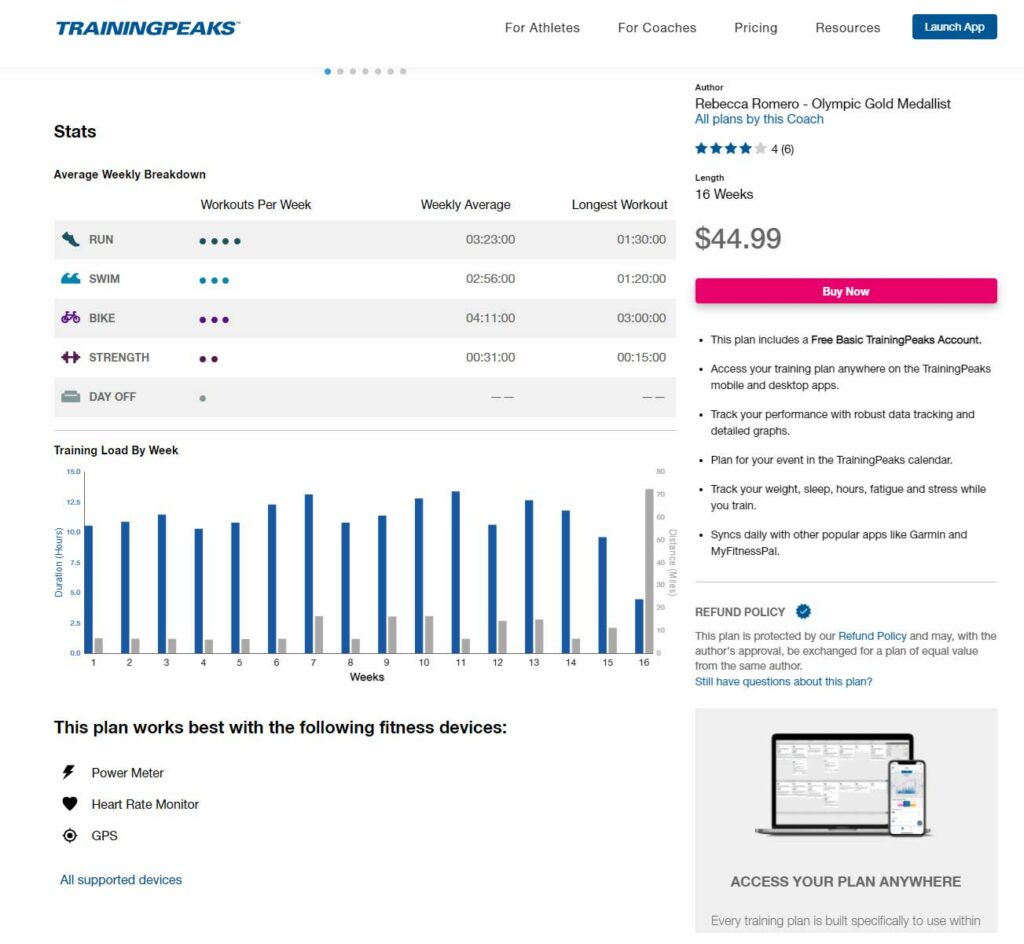Click strength longest workout 00:15:00

[x=641, y=357]
